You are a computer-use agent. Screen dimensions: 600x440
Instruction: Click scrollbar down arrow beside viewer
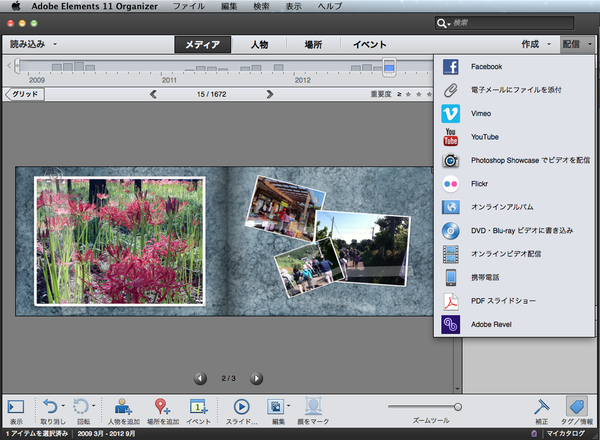457,389
